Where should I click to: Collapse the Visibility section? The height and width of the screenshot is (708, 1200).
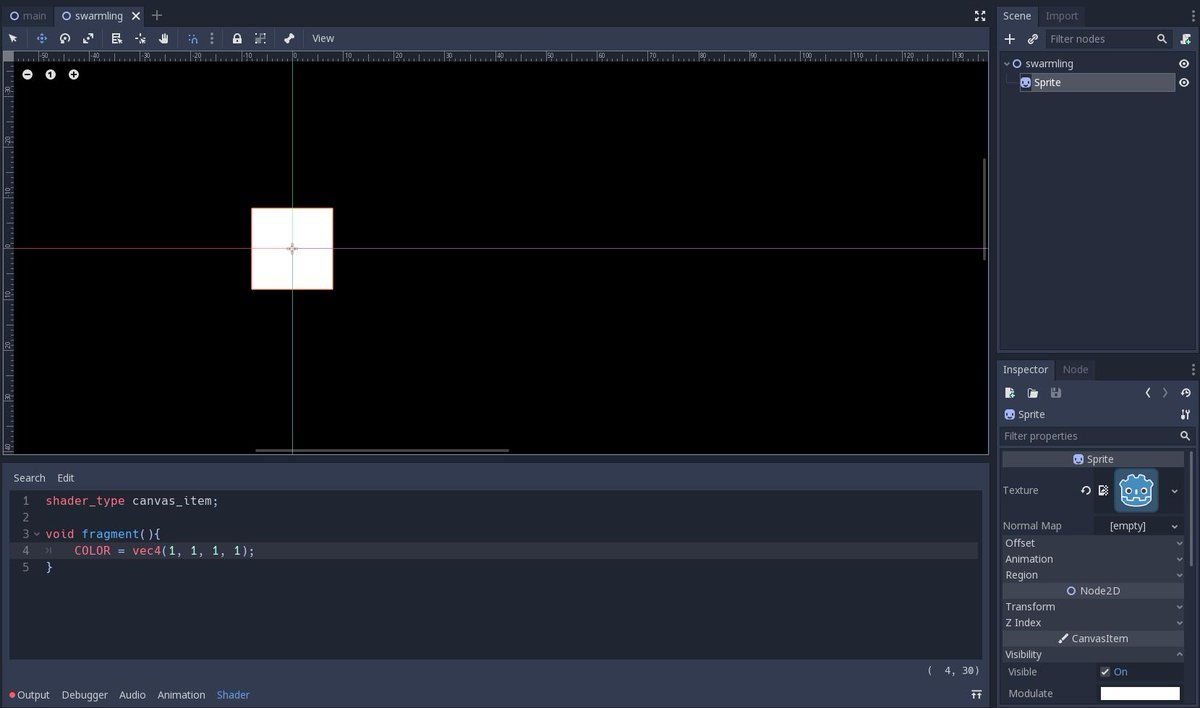1093,655
